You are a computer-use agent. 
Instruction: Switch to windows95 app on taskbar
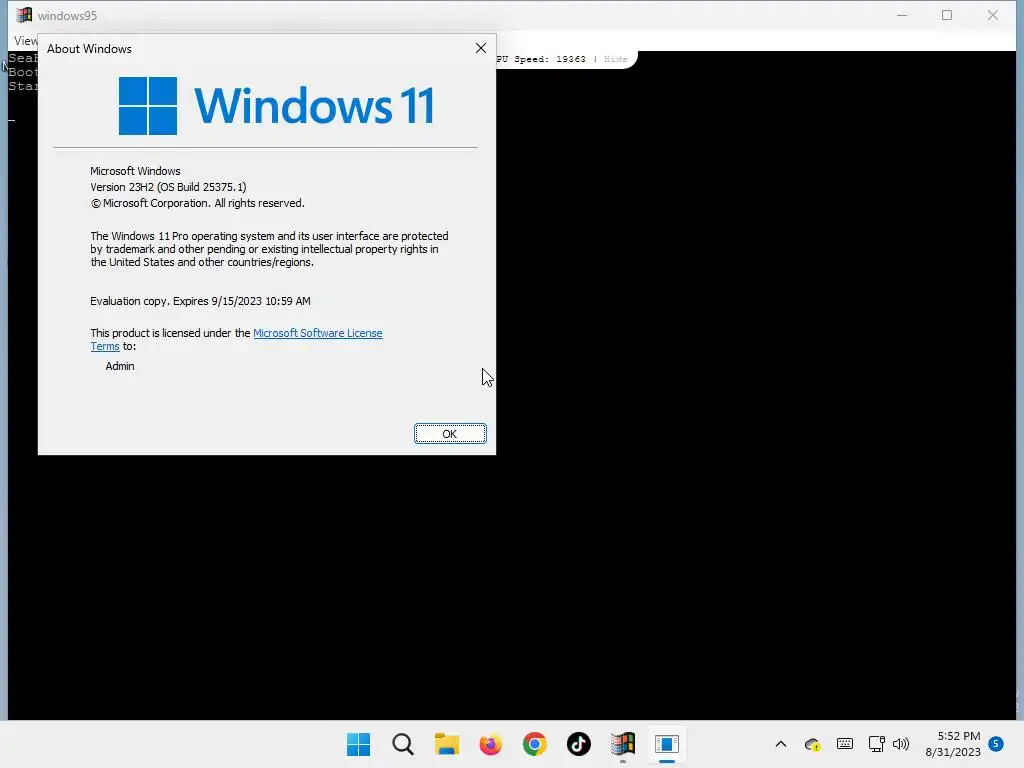(x=622, y=744)
